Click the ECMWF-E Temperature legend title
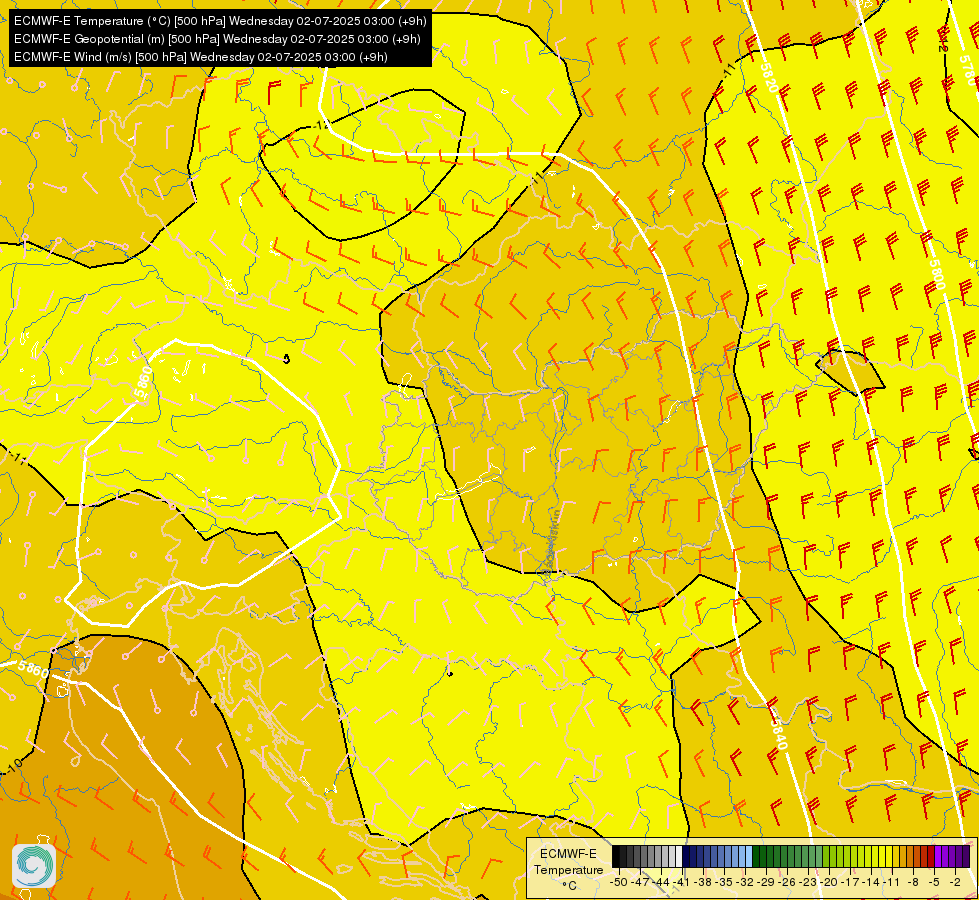 point(568,862)
